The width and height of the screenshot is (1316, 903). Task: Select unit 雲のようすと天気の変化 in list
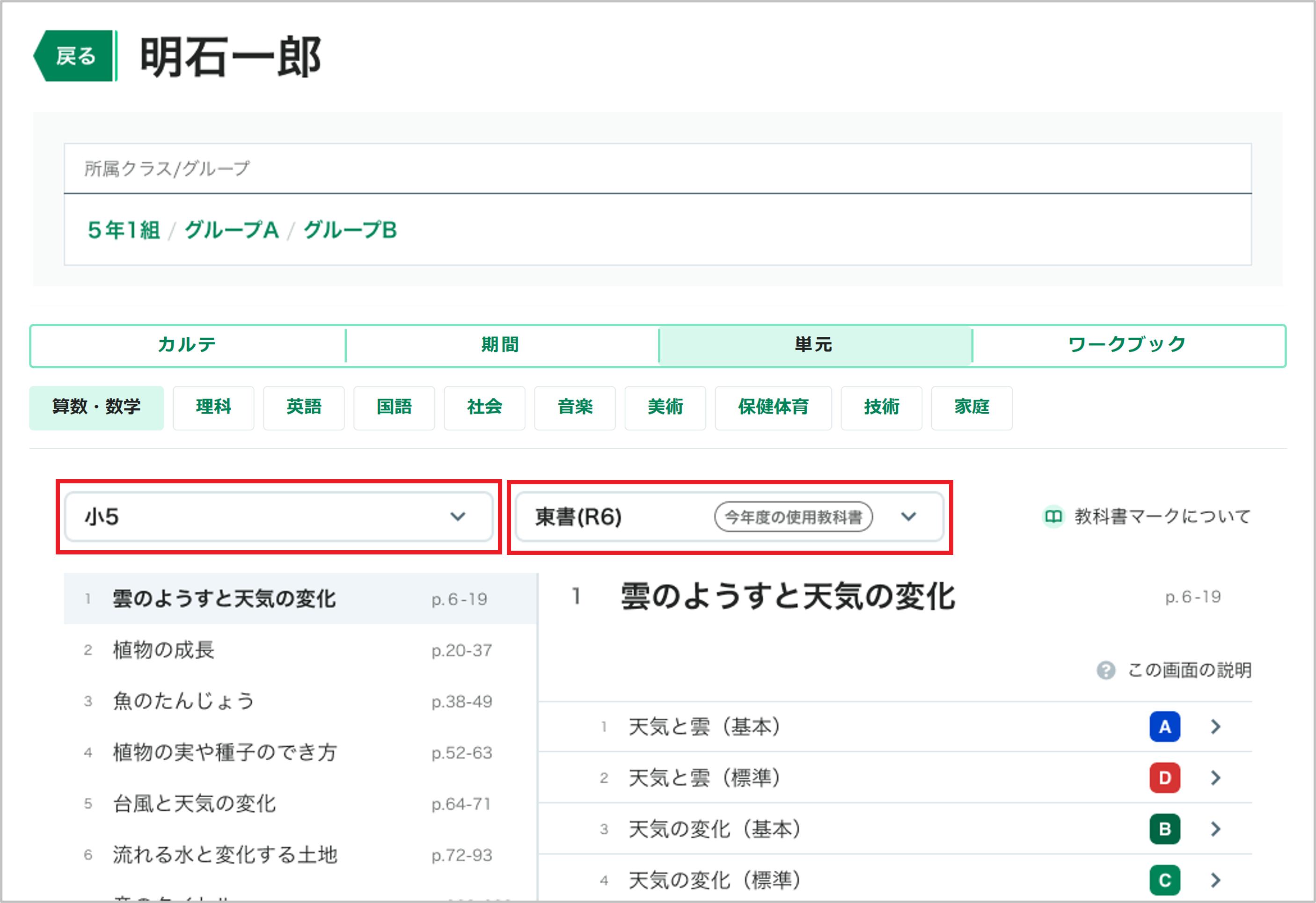coord(301,599)
